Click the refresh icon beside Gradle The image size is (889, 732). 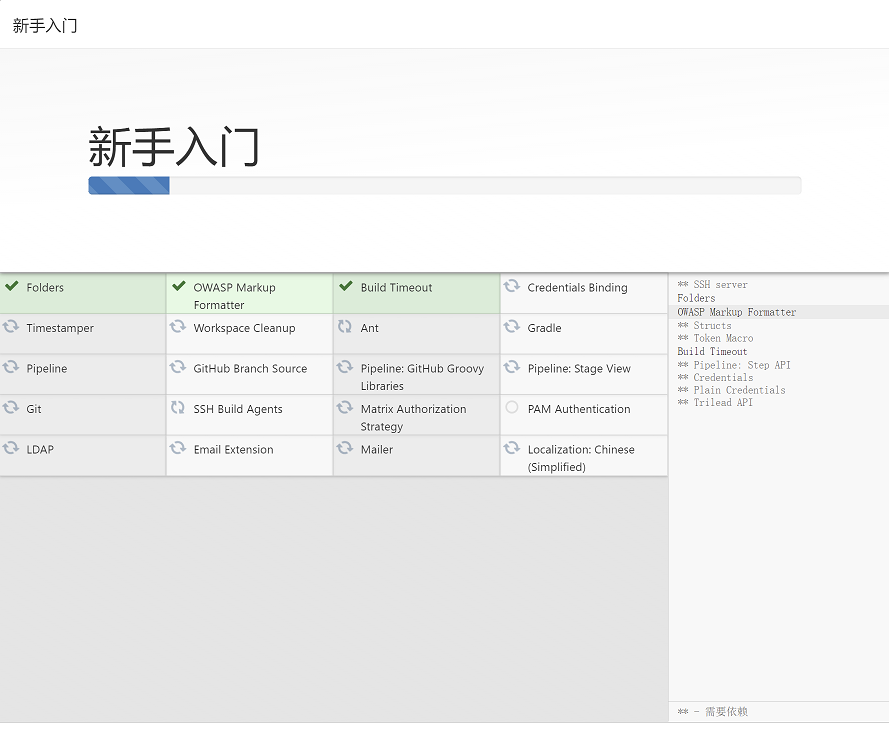[x=512, y=327]
